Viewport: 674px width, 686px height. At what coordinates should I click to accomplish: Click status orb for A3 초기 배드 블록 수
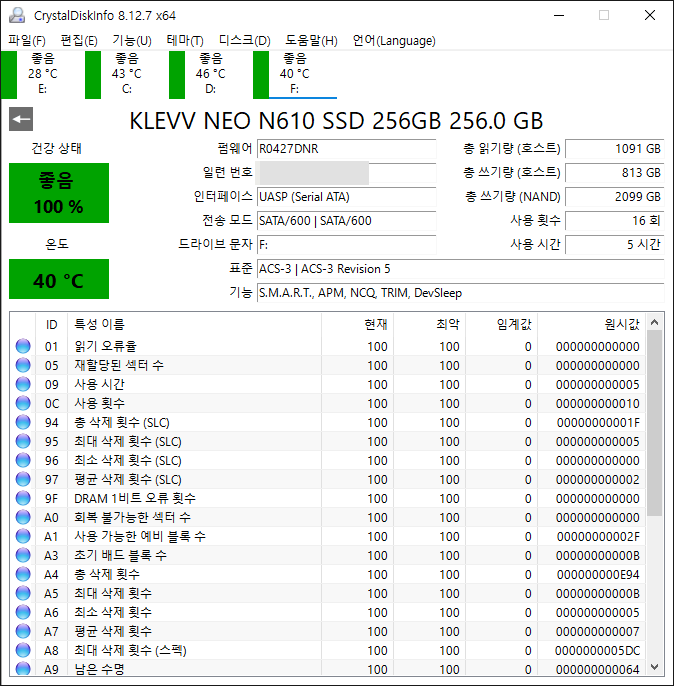23,555
